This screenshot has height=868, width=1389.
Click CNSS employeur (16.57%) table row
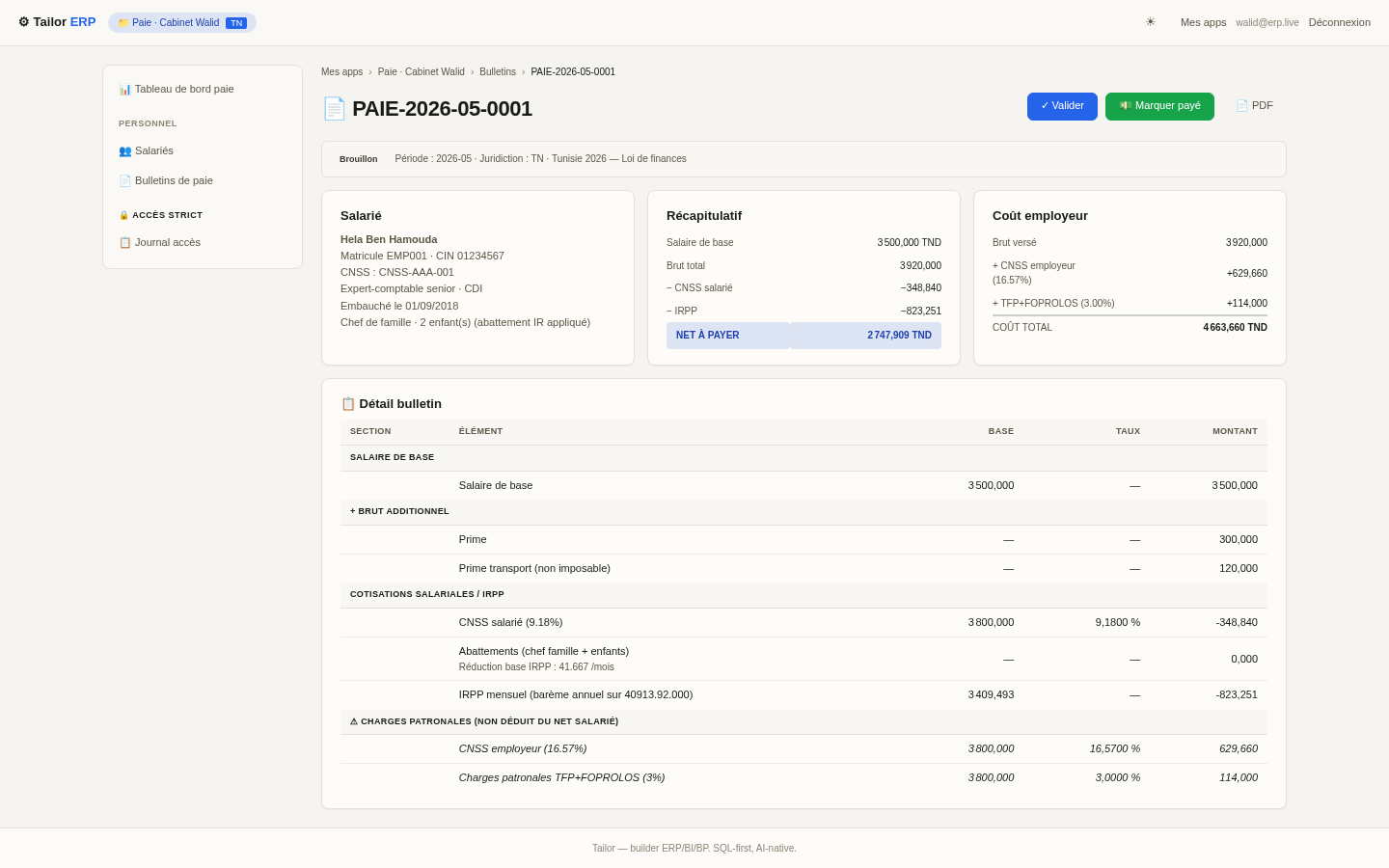(x=803, y=748)
